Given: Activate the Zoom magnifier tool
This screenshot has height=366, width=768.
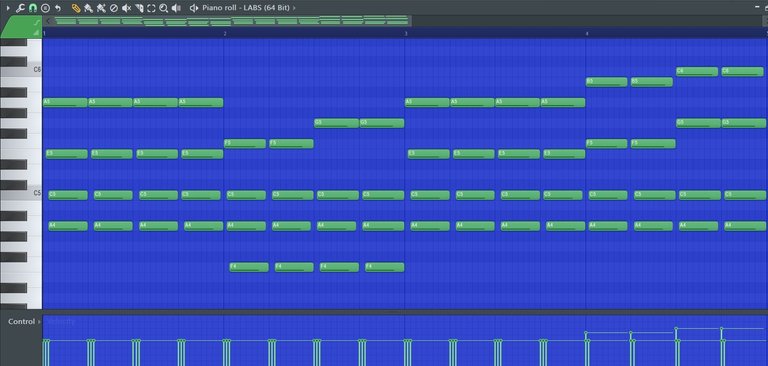Looking at the screenshot, I should (164, 8).
